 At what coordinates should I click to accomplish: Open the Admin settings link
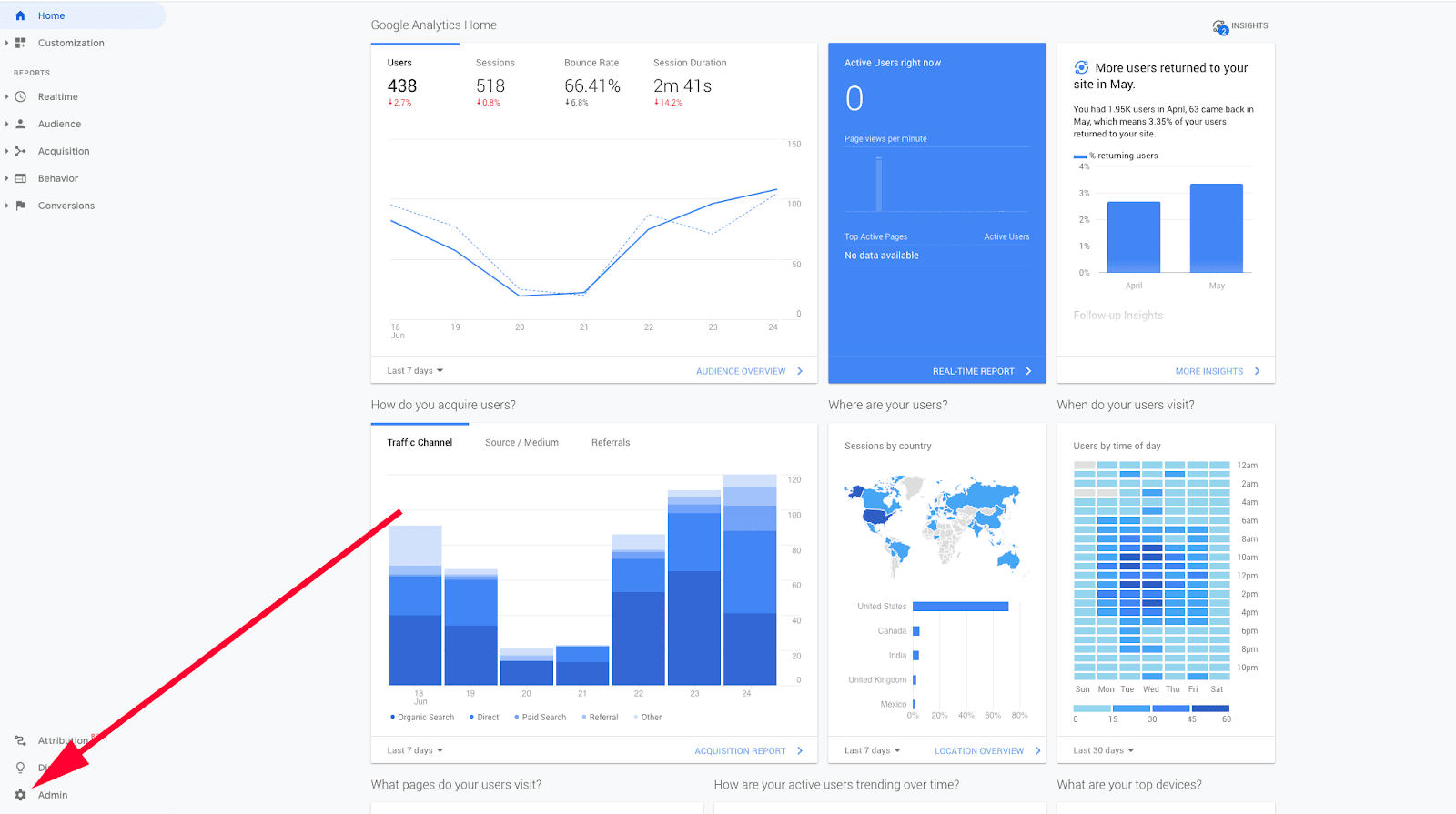point(53,795)
